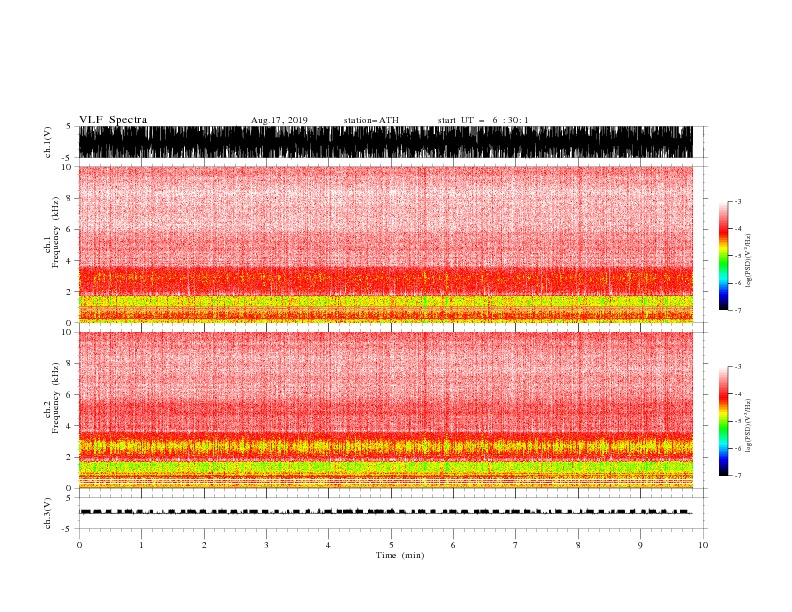Click the "9" tick on the Time axis
The height and width of the screenshot is (612, 792).
point(640,545)
